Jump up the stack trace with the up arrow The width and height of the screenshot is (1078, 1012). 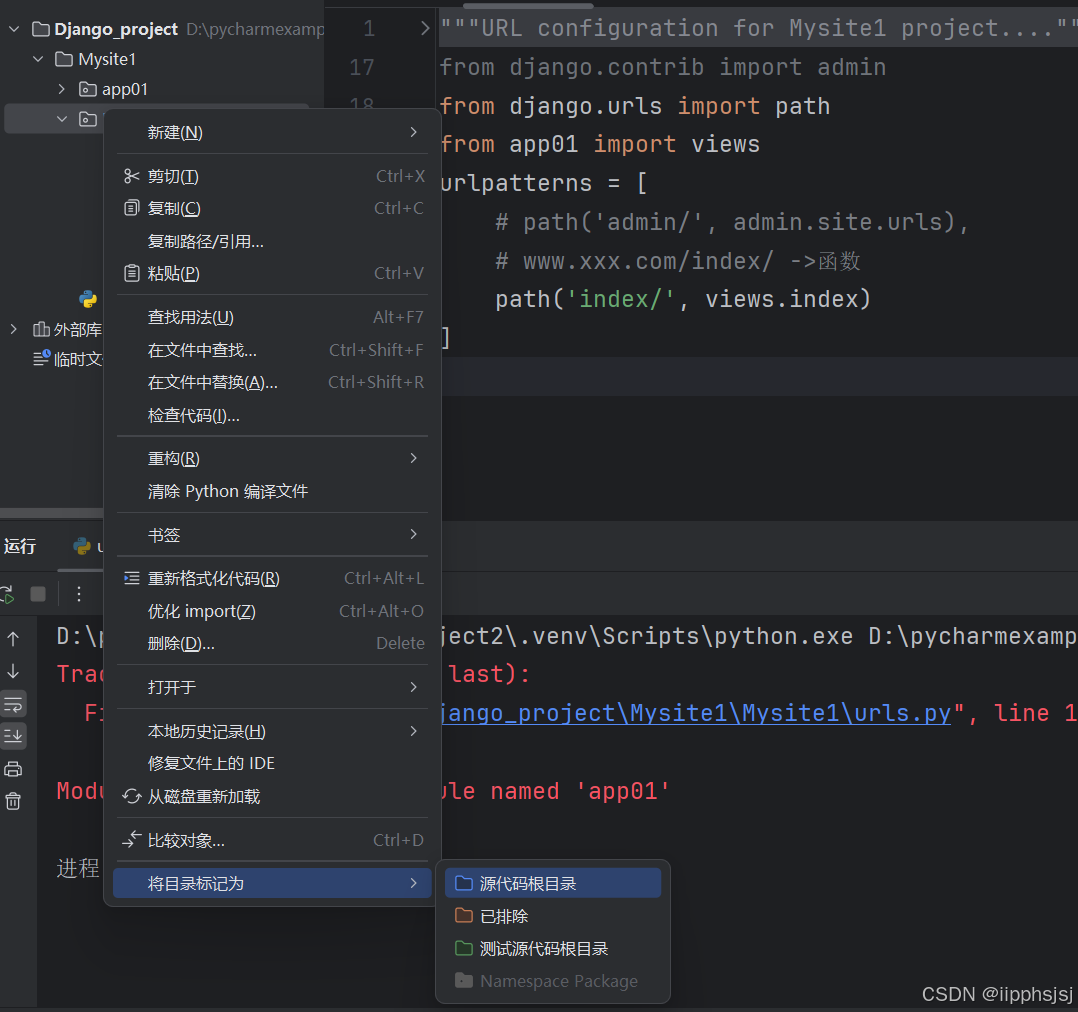tap(13, 637)
